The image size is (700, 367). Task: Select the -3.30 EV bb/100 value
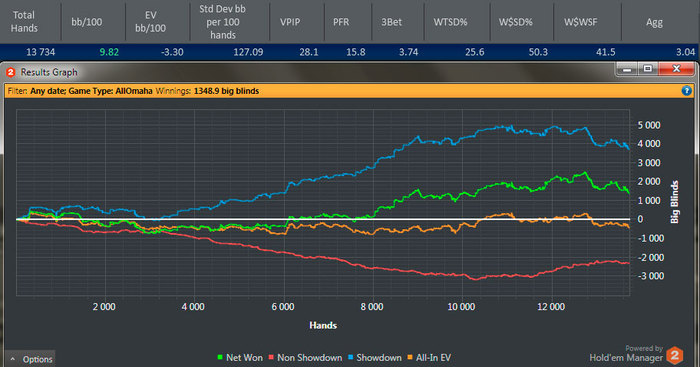pos(172,52)
